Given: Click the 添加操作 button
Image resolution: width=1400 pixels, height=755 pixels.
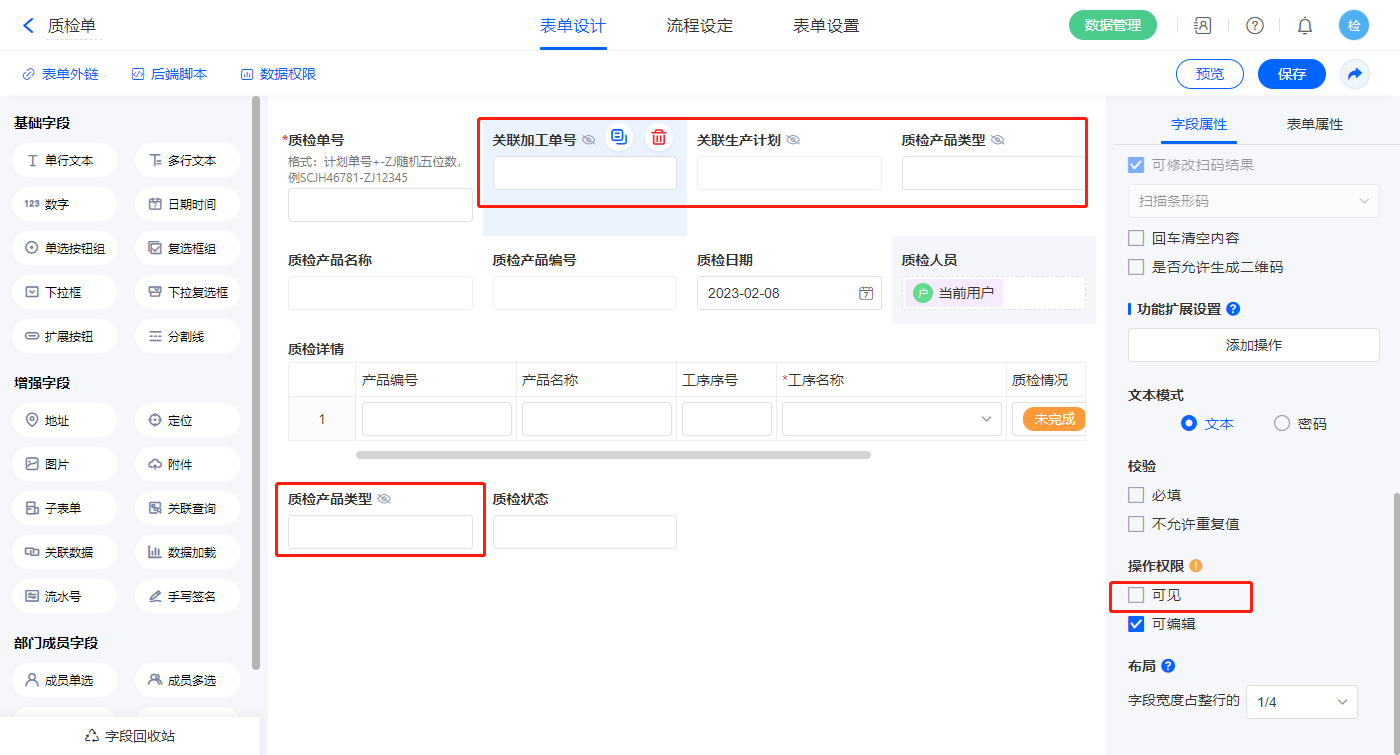Looking at the screenshot, I should pos(1253,345).
